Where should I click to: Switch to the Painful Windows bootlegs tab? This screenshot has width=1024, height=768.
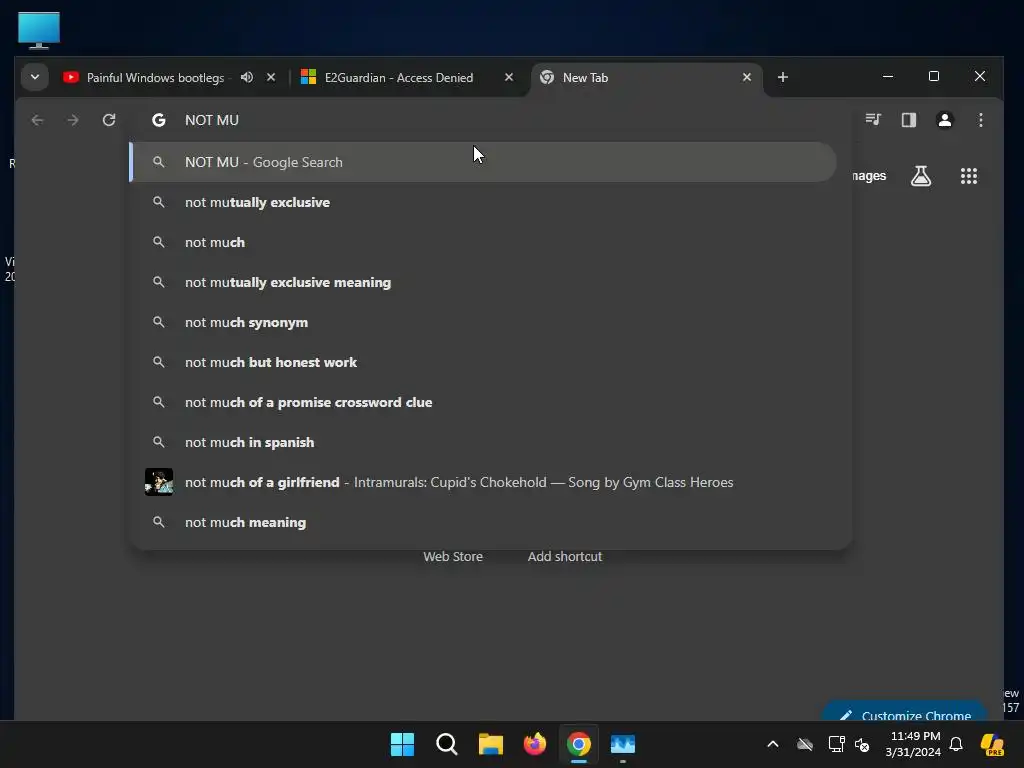(x=155, y=78)
